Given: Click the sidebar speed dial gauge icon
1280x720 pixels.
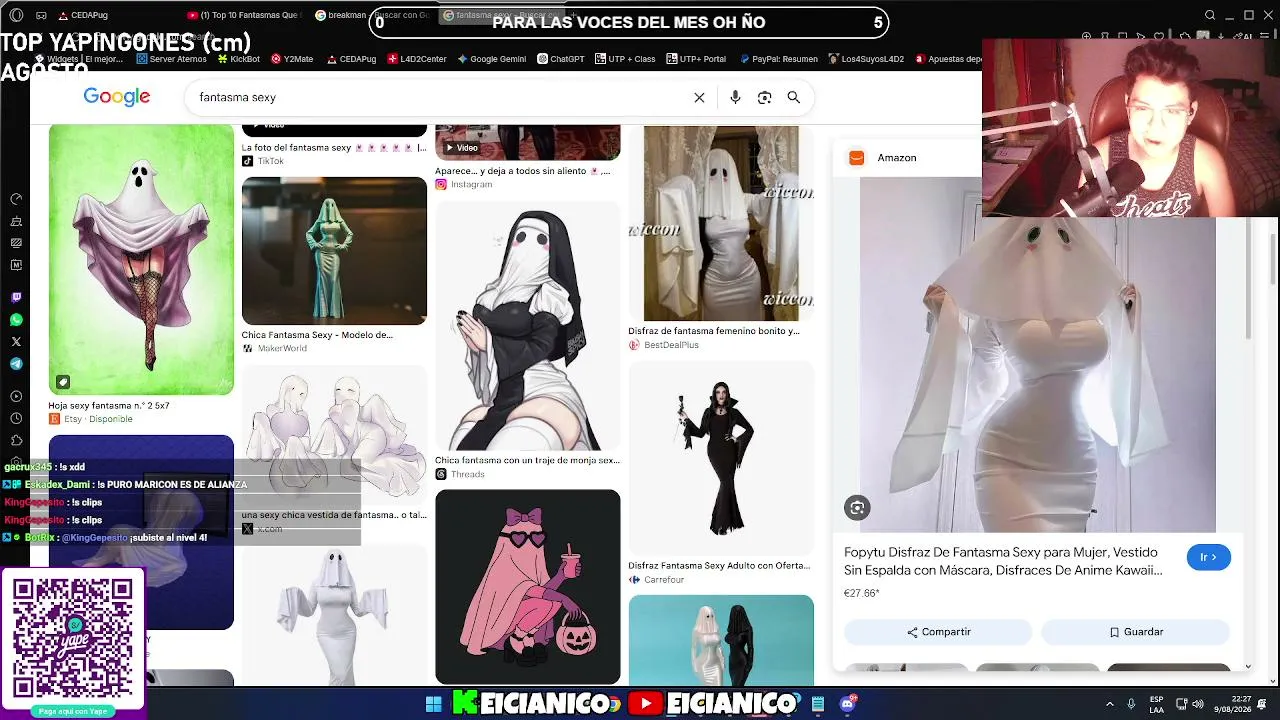Looking at the screenshot, I should tap(16, 199).
